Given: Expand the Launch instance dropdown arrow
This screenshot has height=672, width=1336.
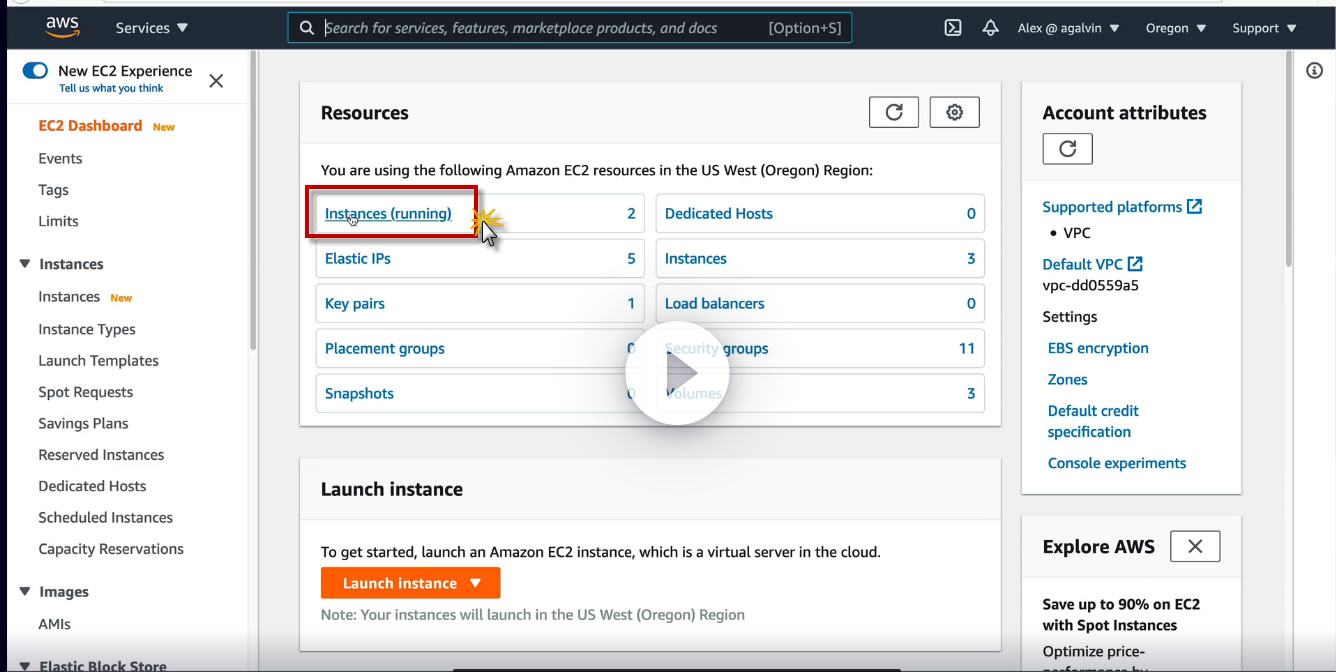Looking at the screenshot, I should tap(475, 583).
